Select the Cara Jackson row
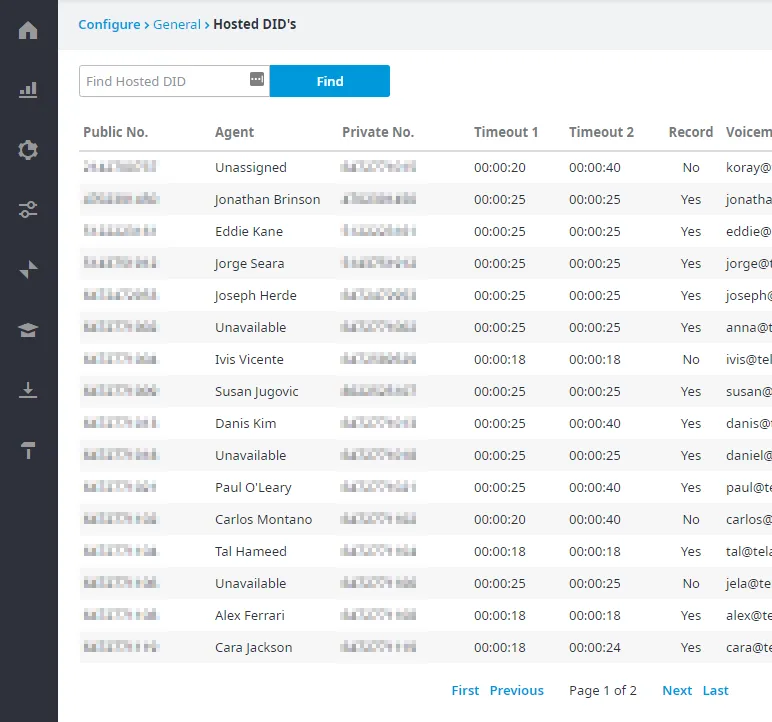This screenshot has width=772, height=722. click(425, 648)
